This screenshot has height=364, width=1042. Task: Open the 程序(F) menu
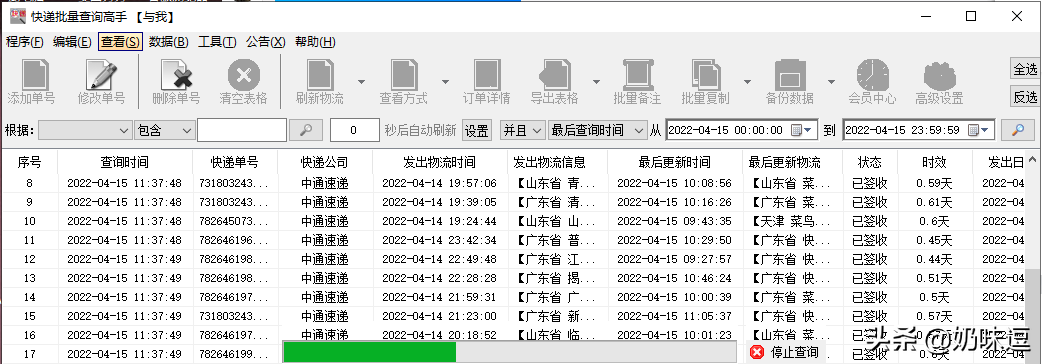(25, 42)
